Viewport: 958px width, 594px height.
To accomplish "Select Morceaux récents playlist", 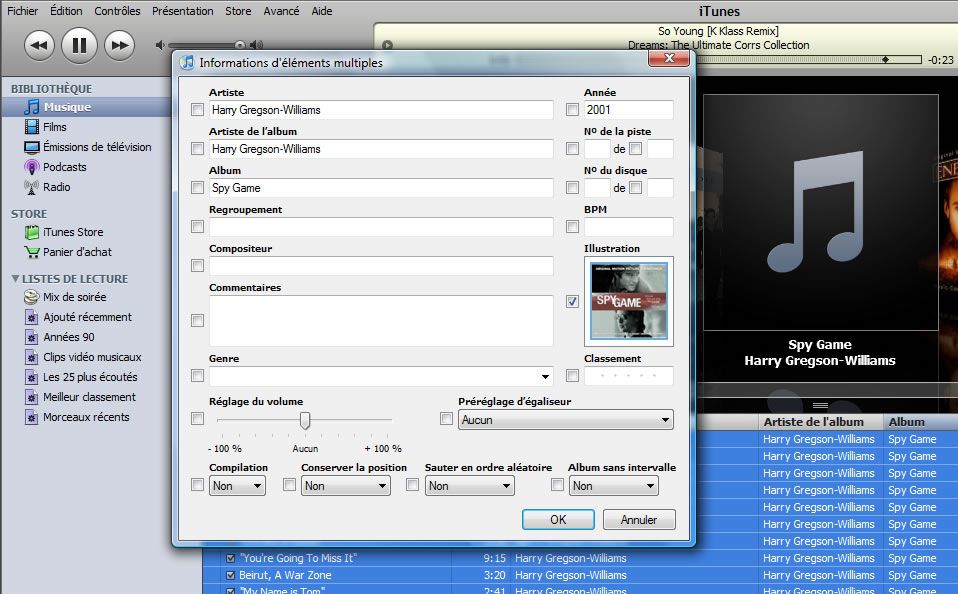I will point(86,417).
